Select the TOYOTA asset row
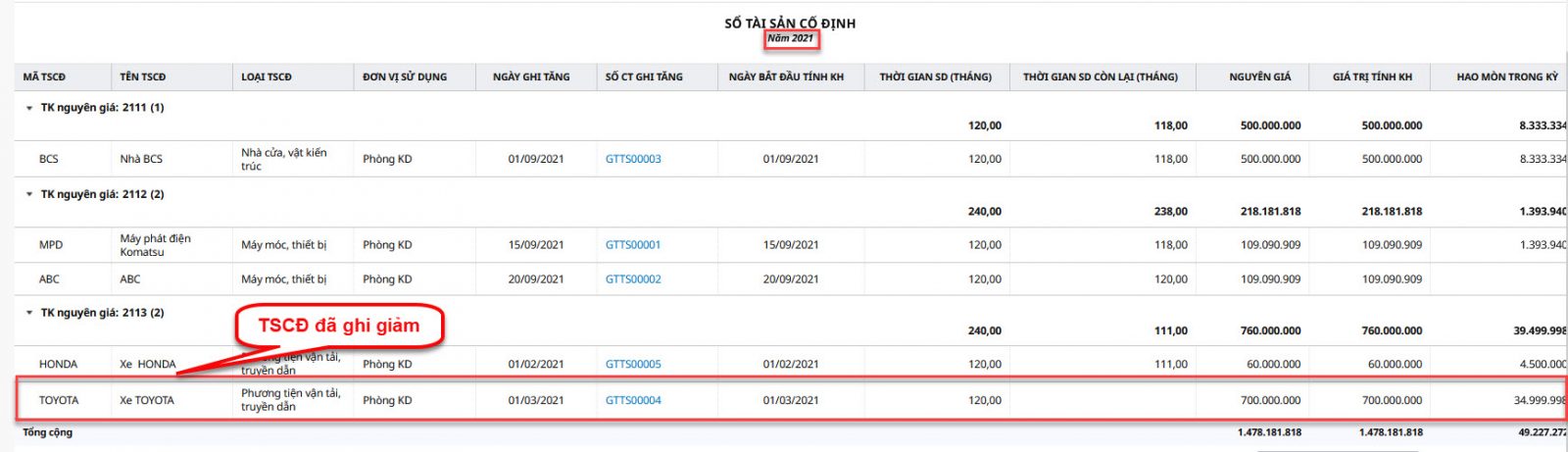Image resolution: width=1568 pixels, height=452 pixels. [x=147, y=400]
